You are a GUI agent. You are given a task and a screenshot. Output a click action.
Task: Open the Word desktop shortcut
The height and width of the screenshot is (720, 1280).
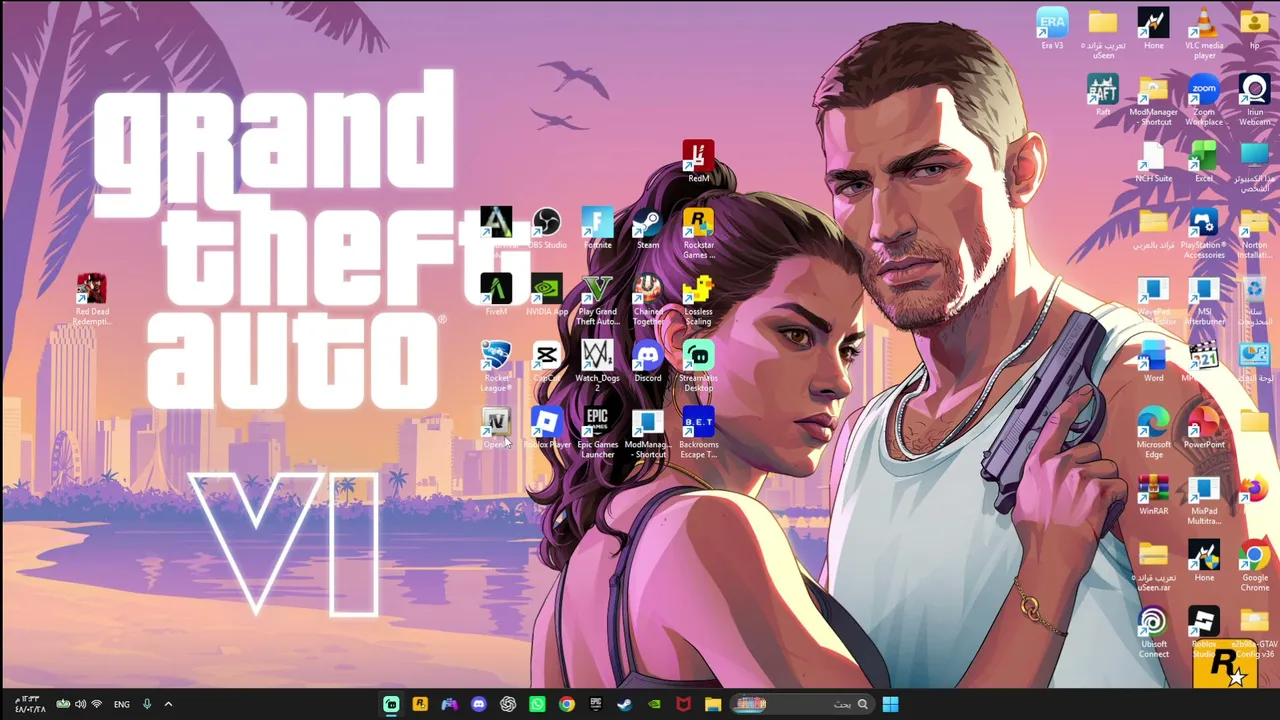(1153, 362)
